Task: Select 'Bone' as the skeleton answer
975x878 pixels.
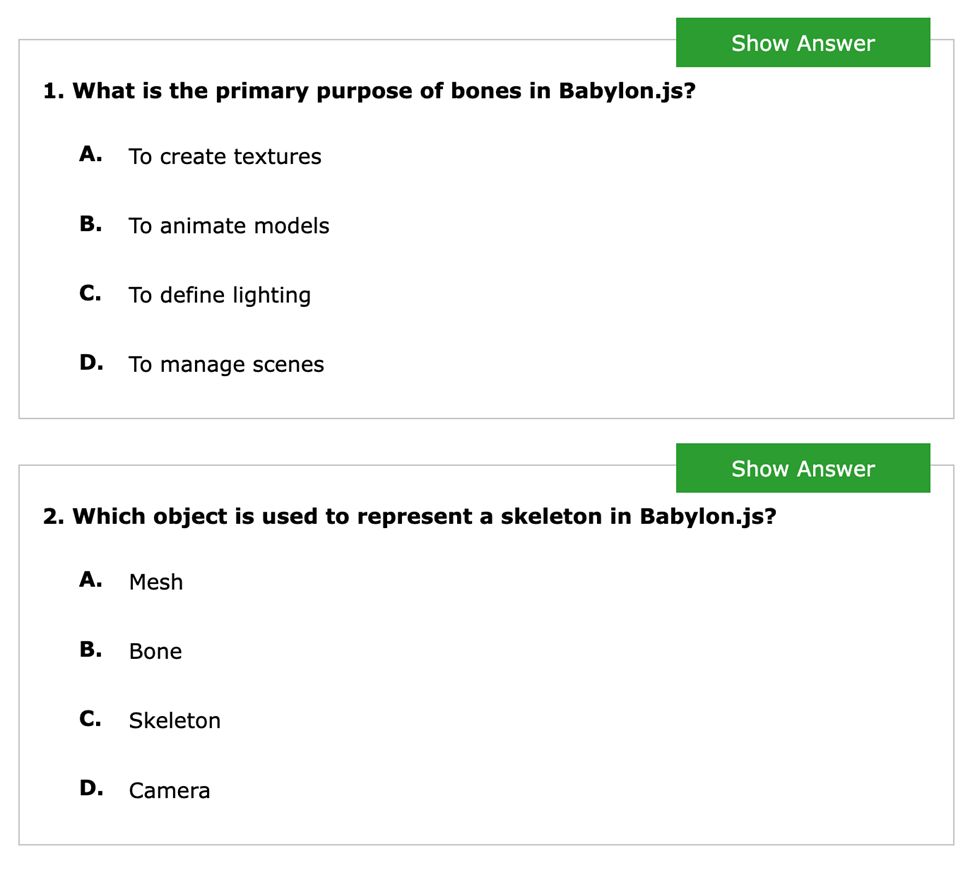Action: (155, 651)
